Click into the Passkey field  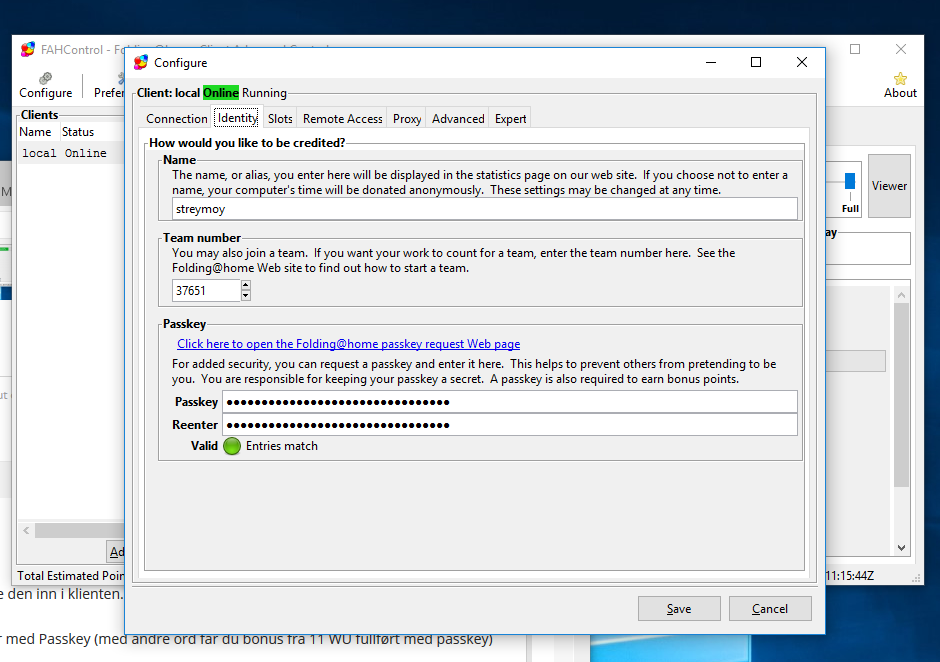point(510,402)
